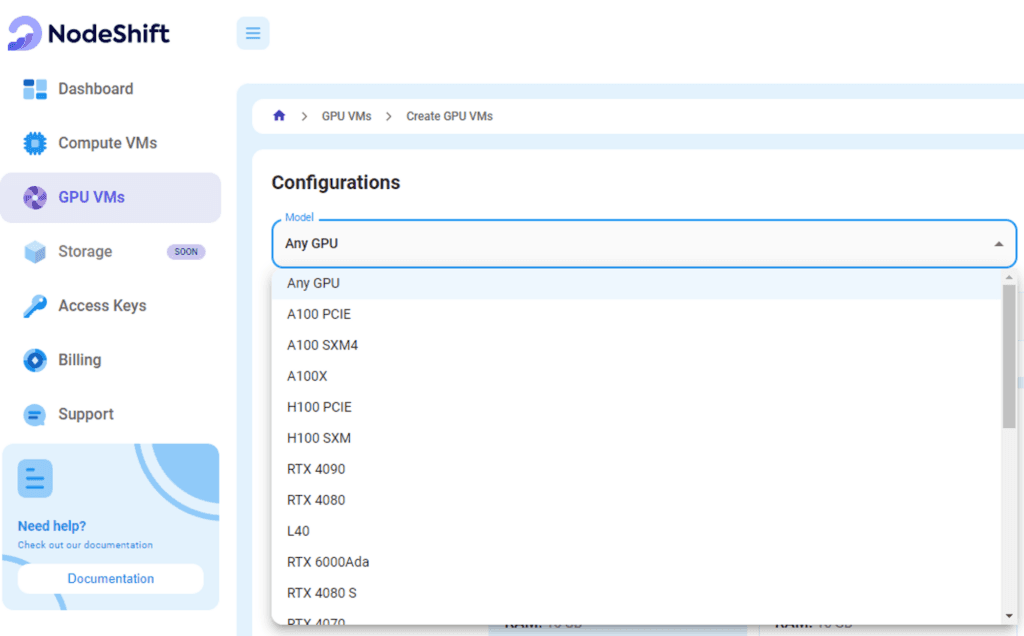Choose A100 SXM4 option
The image size is (1024, 636).
click(637, 345)
